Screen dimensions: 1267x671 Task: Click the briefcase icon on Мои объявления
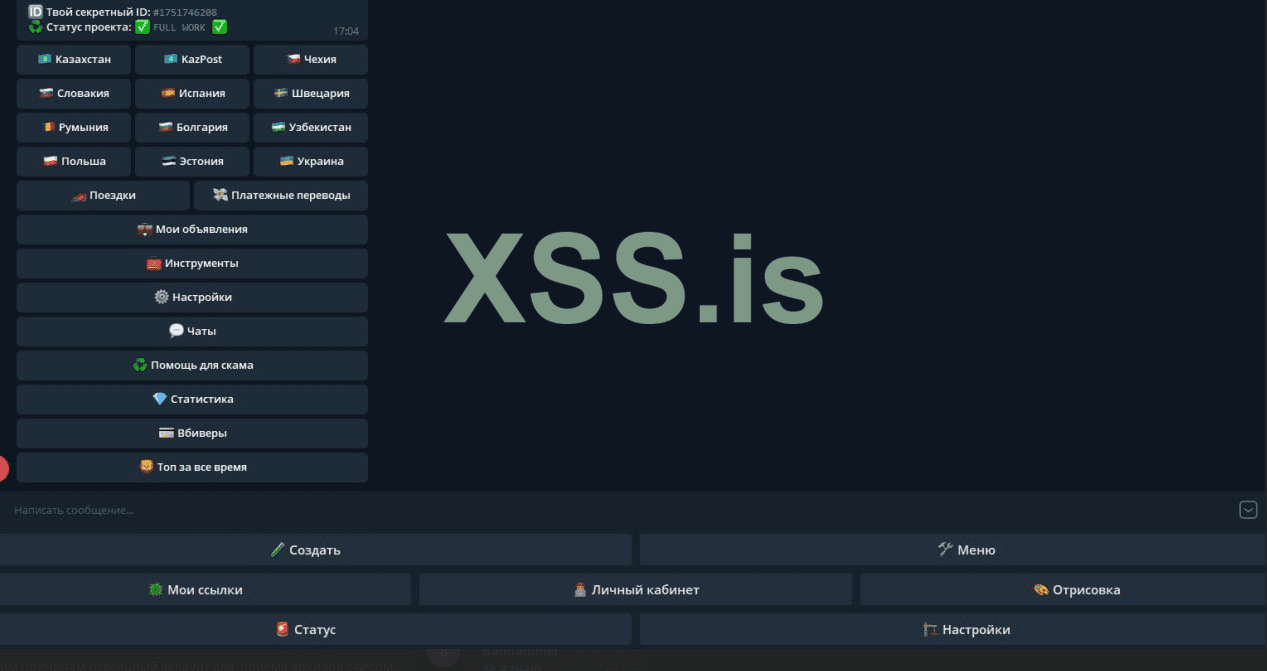(x=144, y=229)
